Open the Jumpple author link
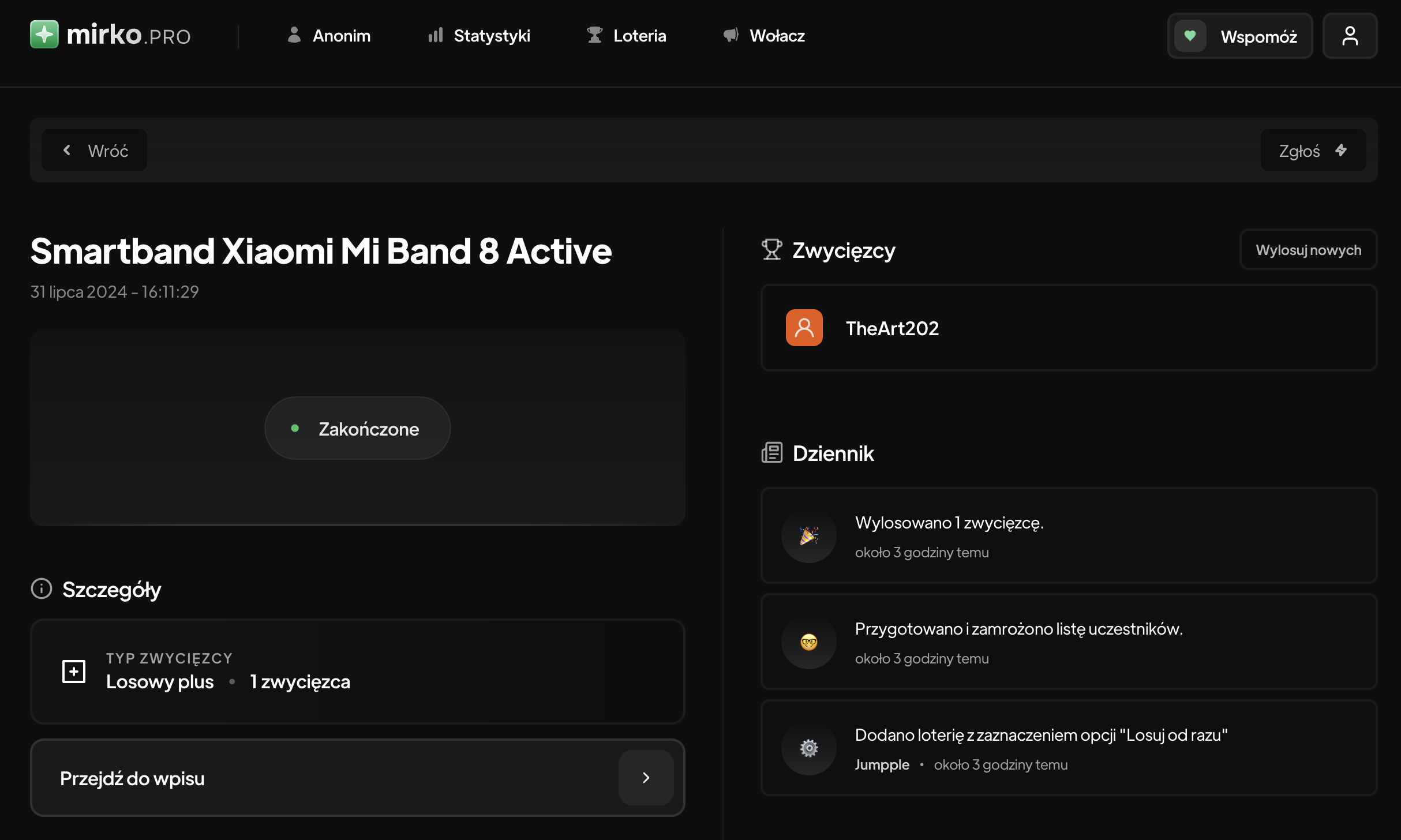 coord(882,764)
